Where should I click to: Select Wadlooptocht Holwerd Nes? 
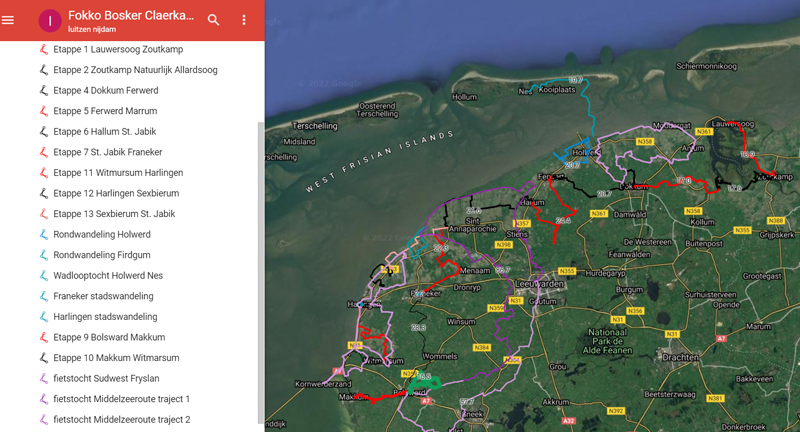coord(108,275)
